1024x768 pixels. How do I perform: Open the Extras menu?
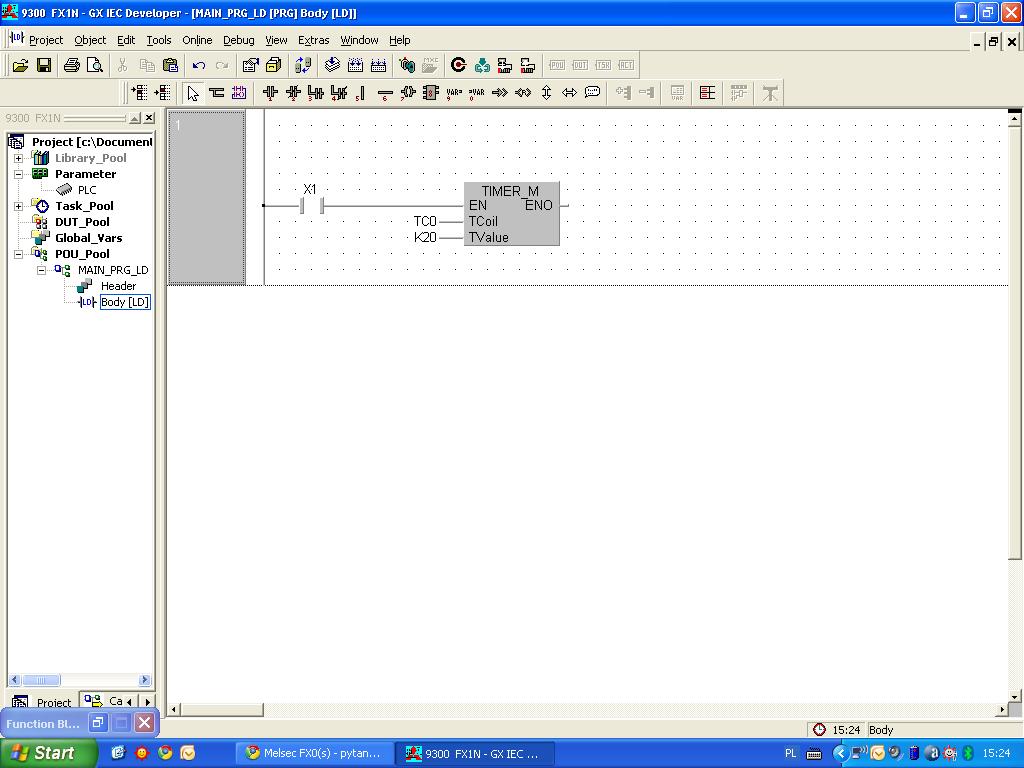[x=313, y=40]
